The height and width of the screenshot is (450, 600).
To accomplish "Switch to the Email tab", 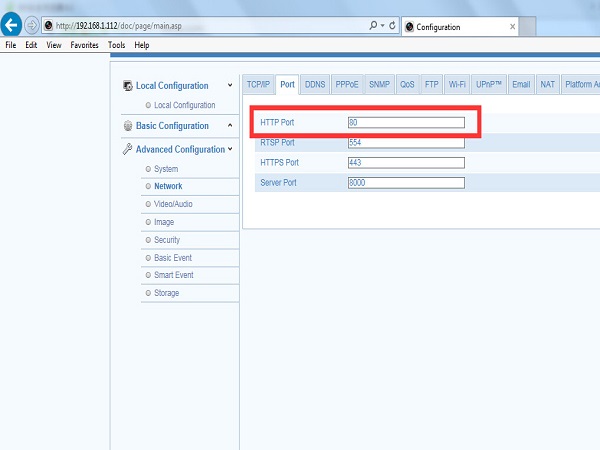I will [x=521, y=85].
